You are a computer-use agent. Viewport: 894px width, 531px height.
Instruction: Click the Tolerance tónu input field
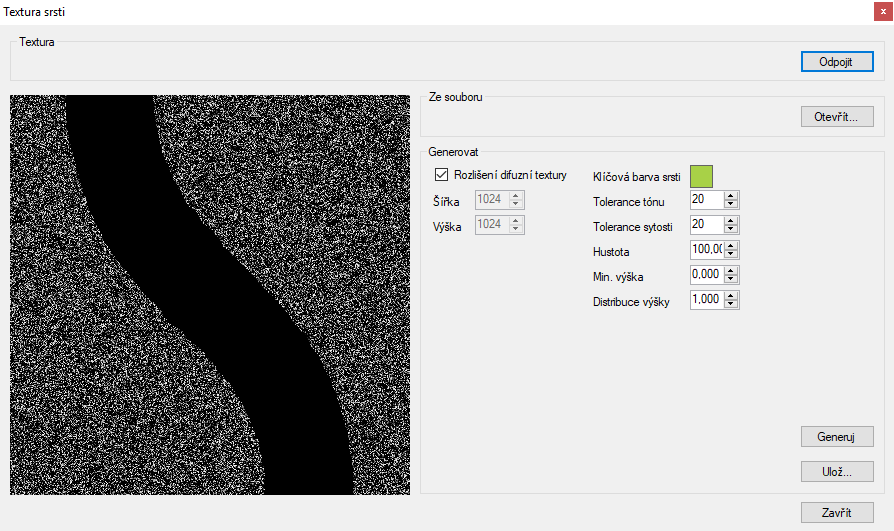click(706, 200)
